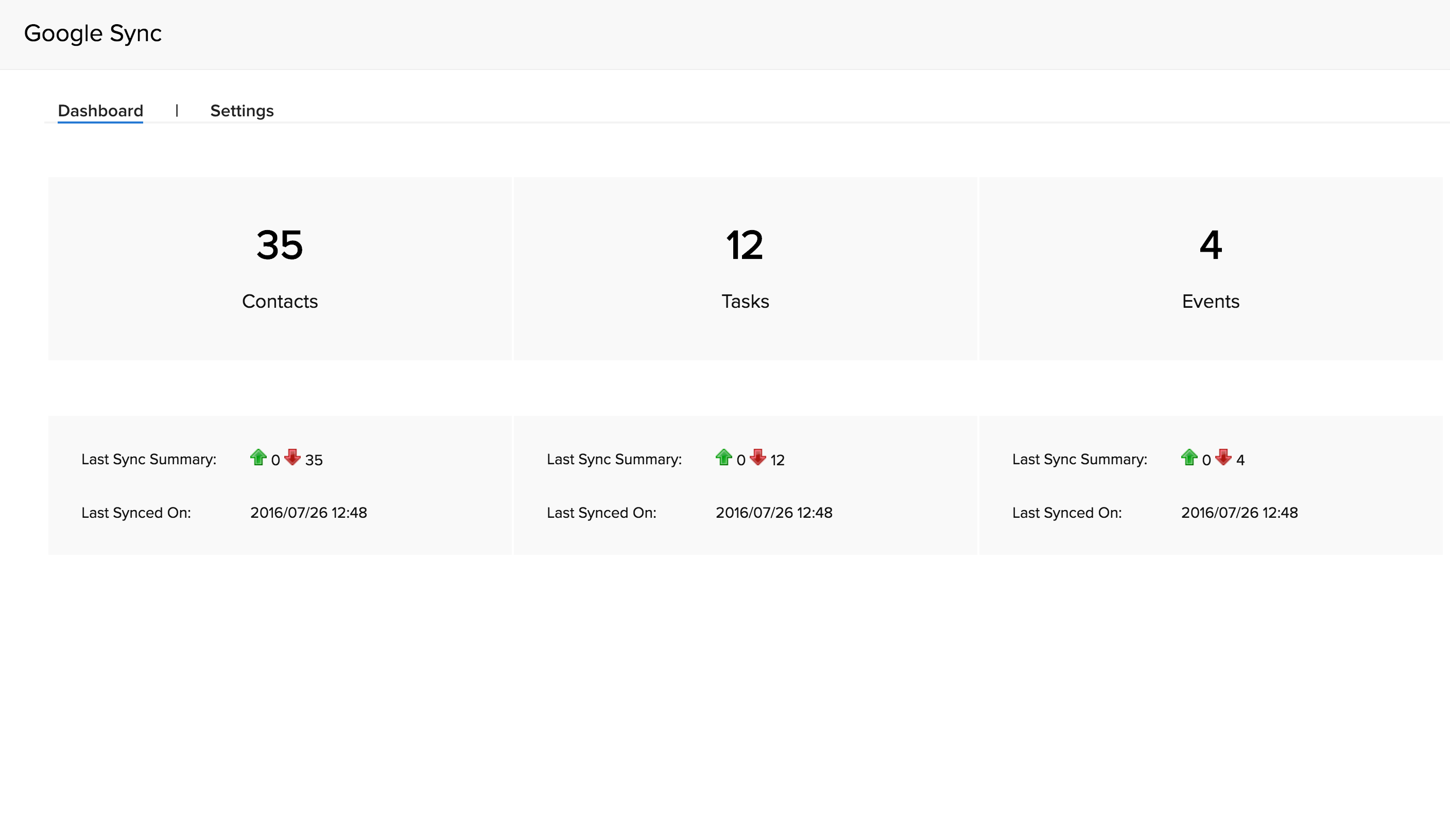Click the Google Sync page title

click(x=93, y=33)
